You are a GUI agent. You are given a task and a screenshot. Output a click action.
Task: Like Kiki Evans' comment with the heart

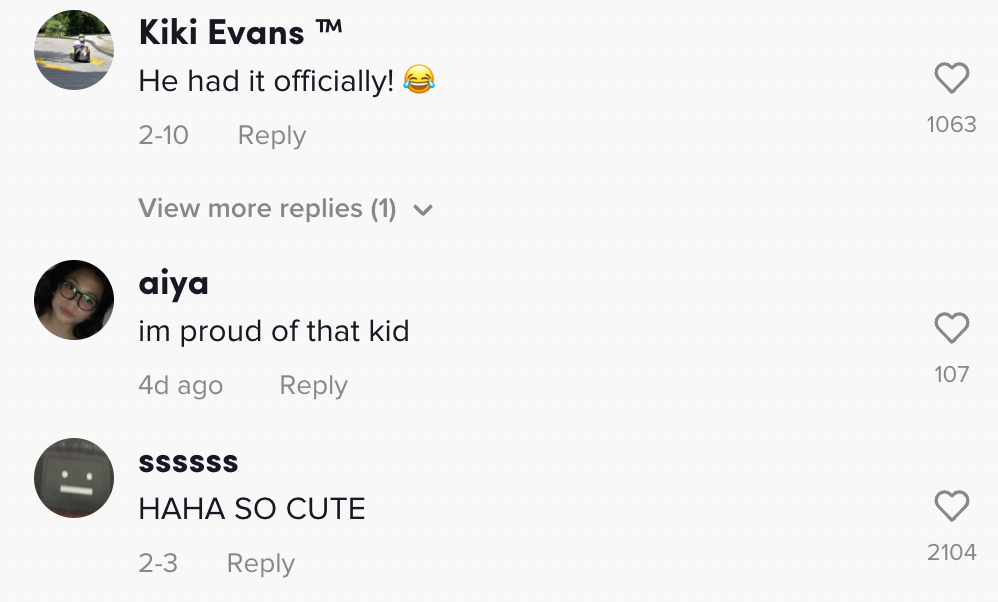click(951, 78)
